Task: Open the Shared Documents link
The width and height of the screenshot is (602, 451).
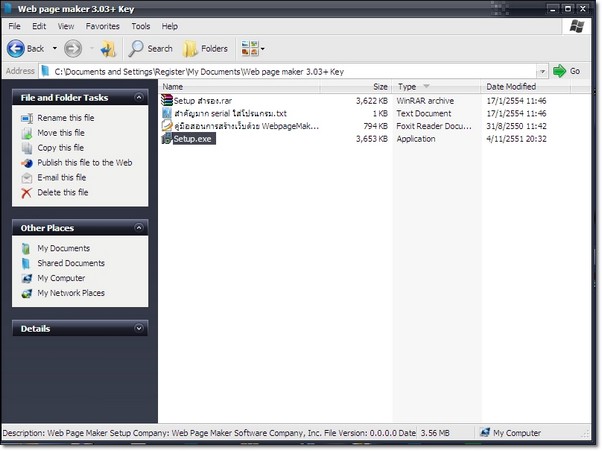Action: (71, 263)
